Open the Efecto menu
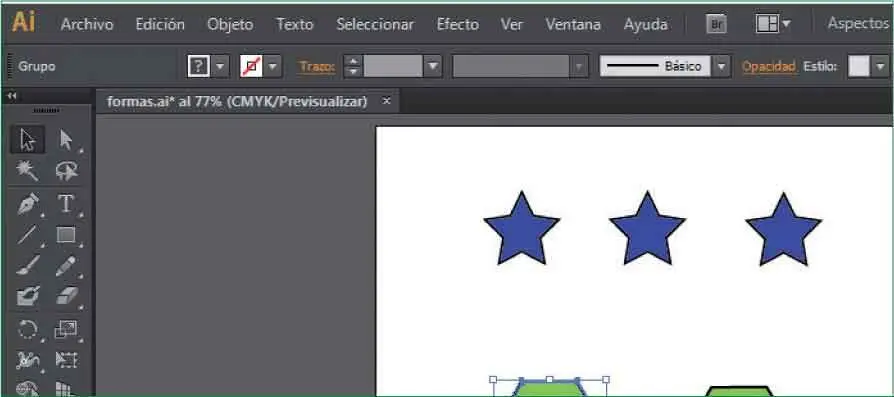Viewport: 894px width, 397px height. pyautogui.click(x=457, y=25)
